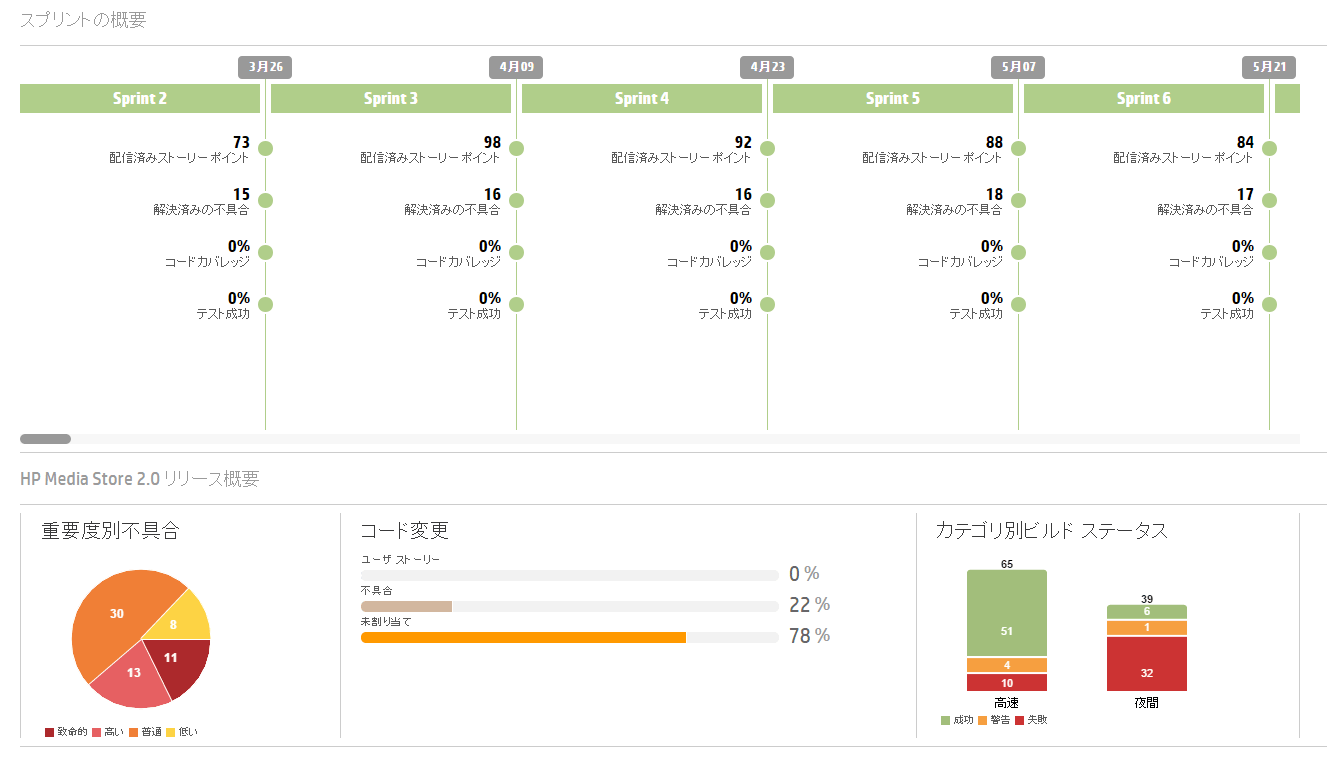Click the Sprint 5 story points dot (88)
1327x761 pixels.
pos(1018,148)
